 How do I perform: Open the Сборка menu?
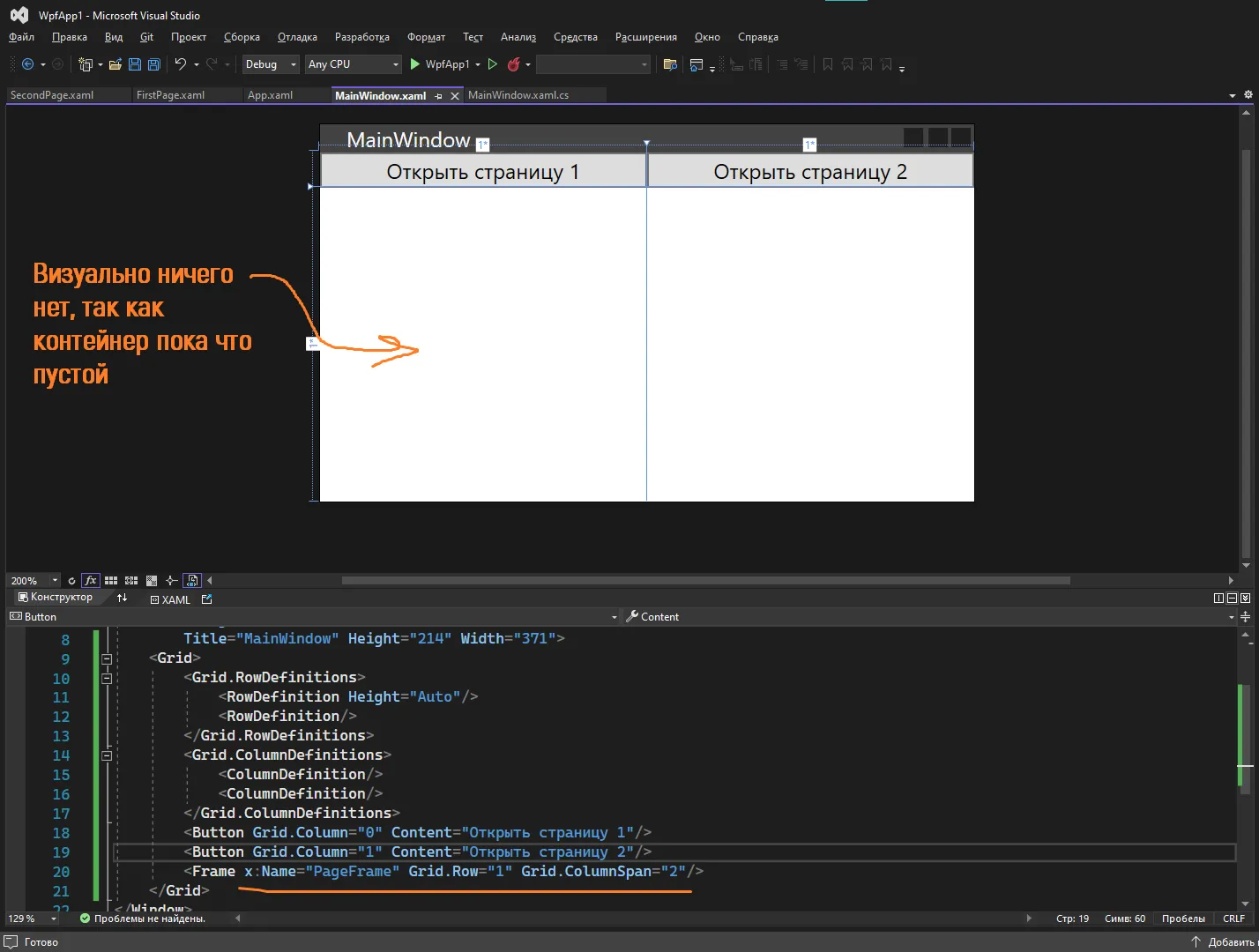click(242, 37)
